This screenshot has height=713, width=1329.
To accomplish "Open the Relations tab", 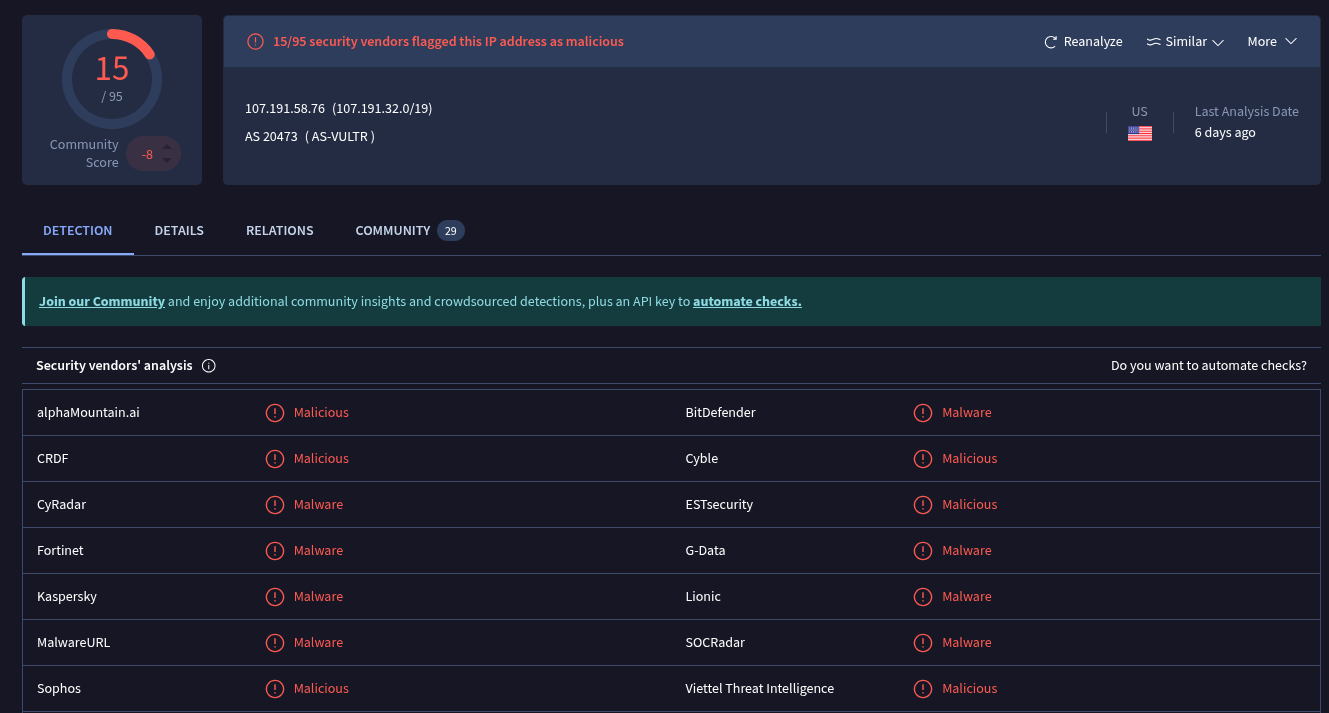I will 280,231.
